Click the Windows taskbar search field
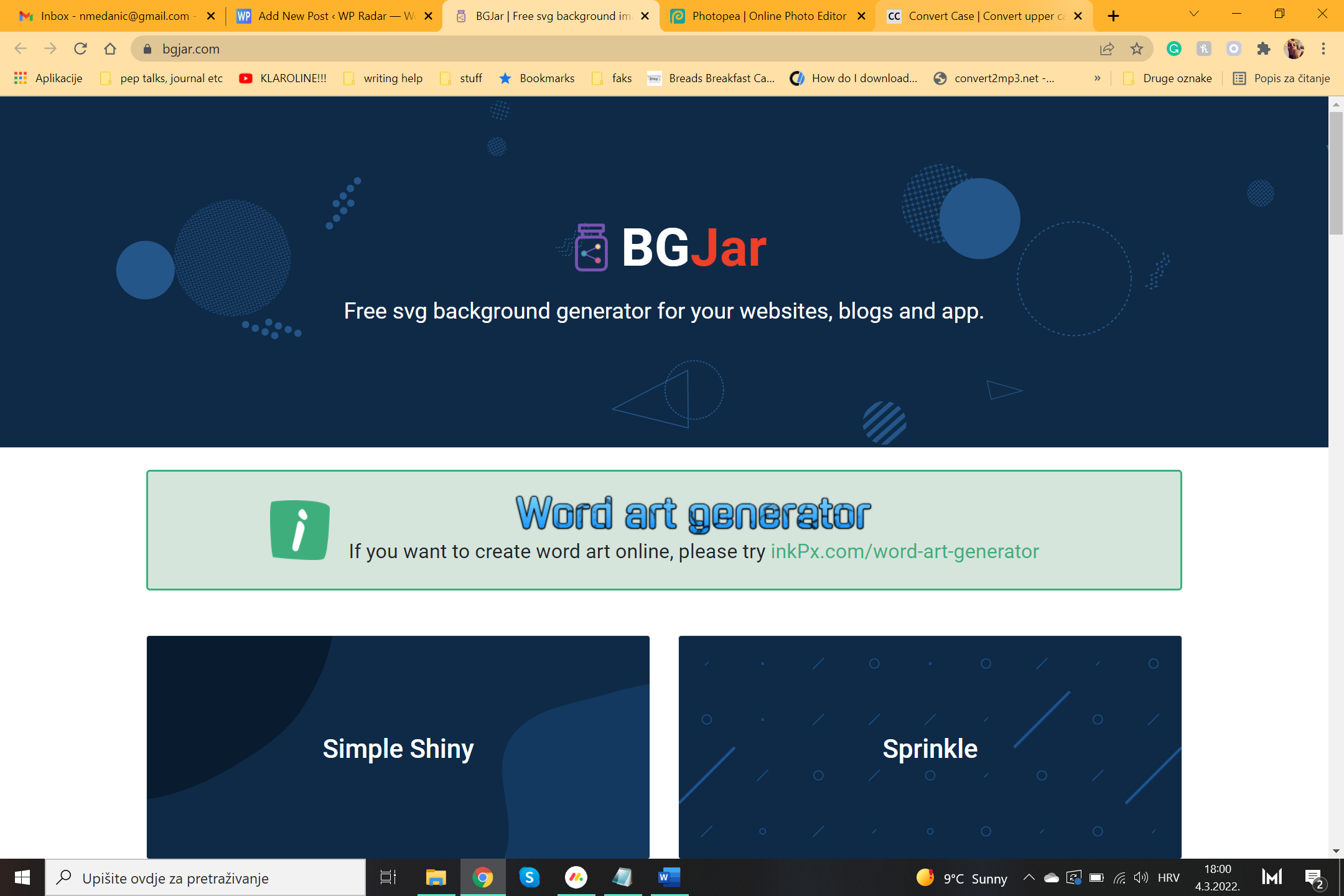This screenshot has height=896, width=1344. [x=205, y=878]
